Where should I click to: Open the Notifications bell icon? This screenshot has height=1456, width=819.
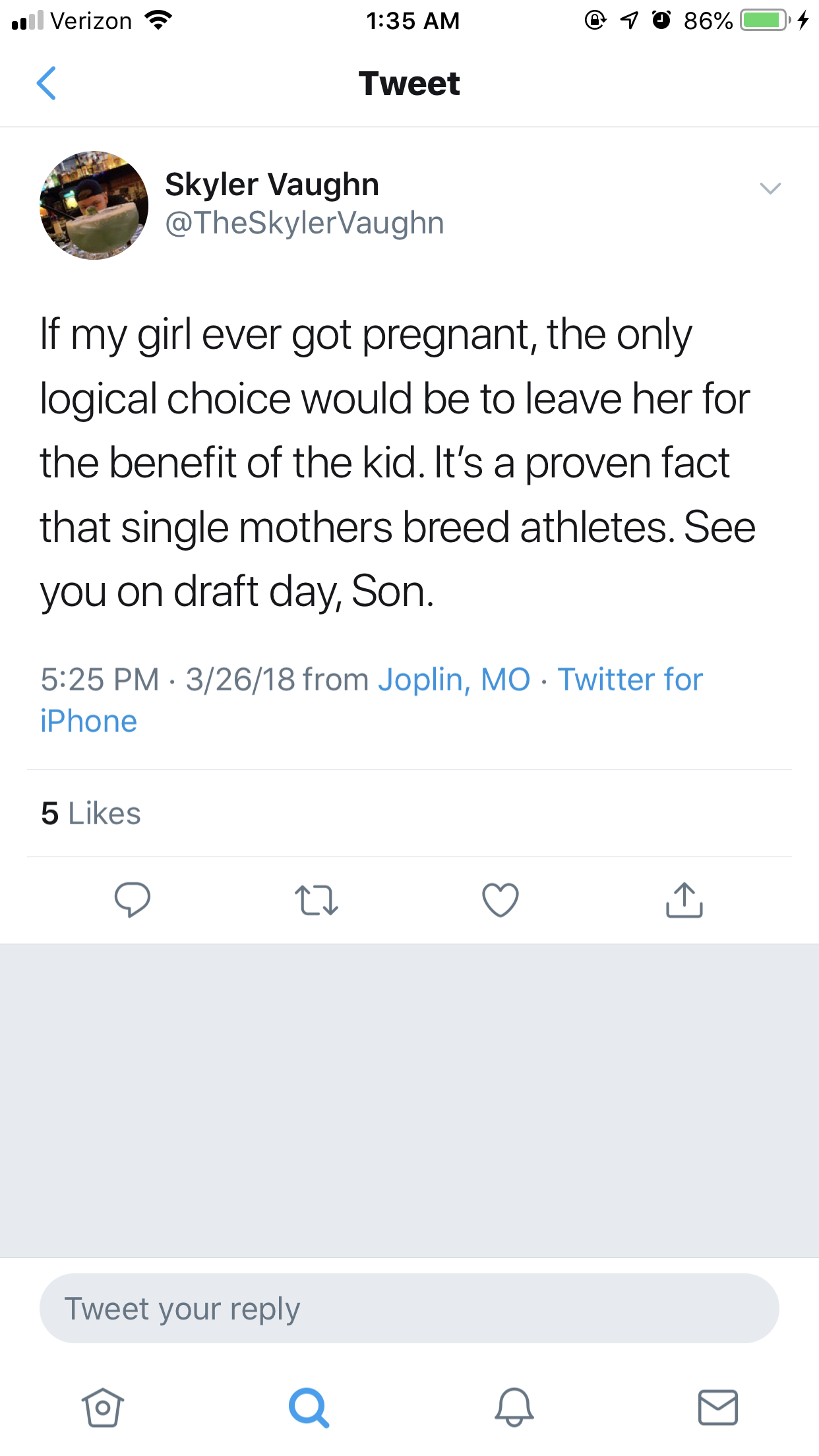[514, 1407]
